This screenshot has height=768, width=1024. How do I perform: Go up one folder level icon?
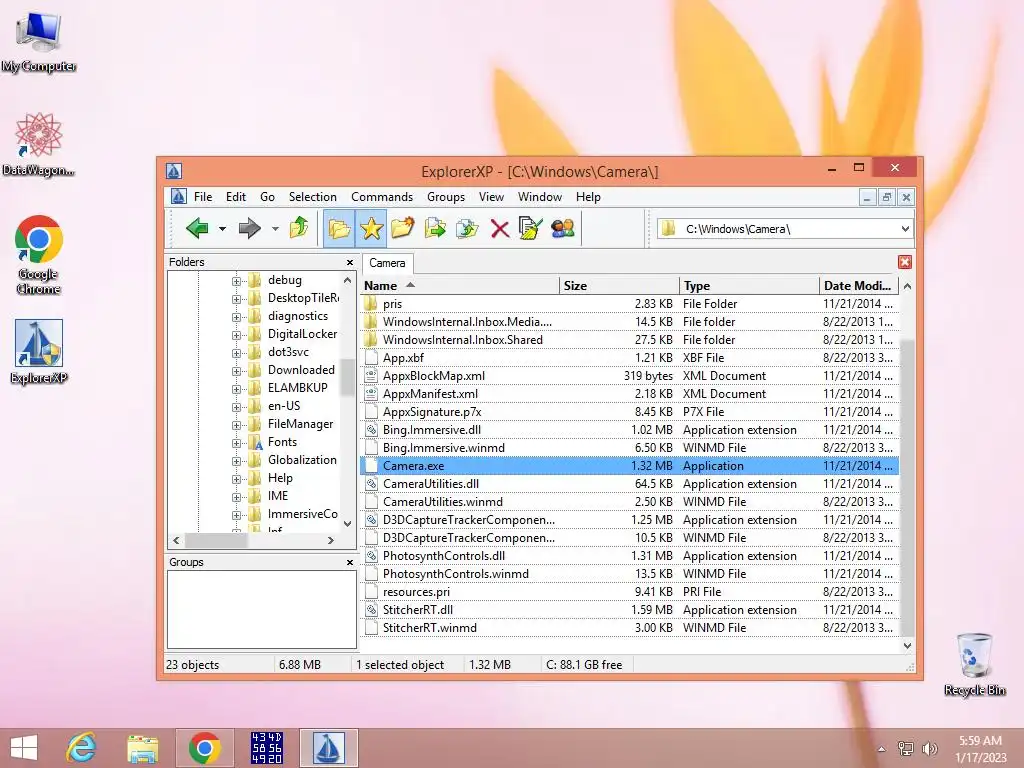299,228
